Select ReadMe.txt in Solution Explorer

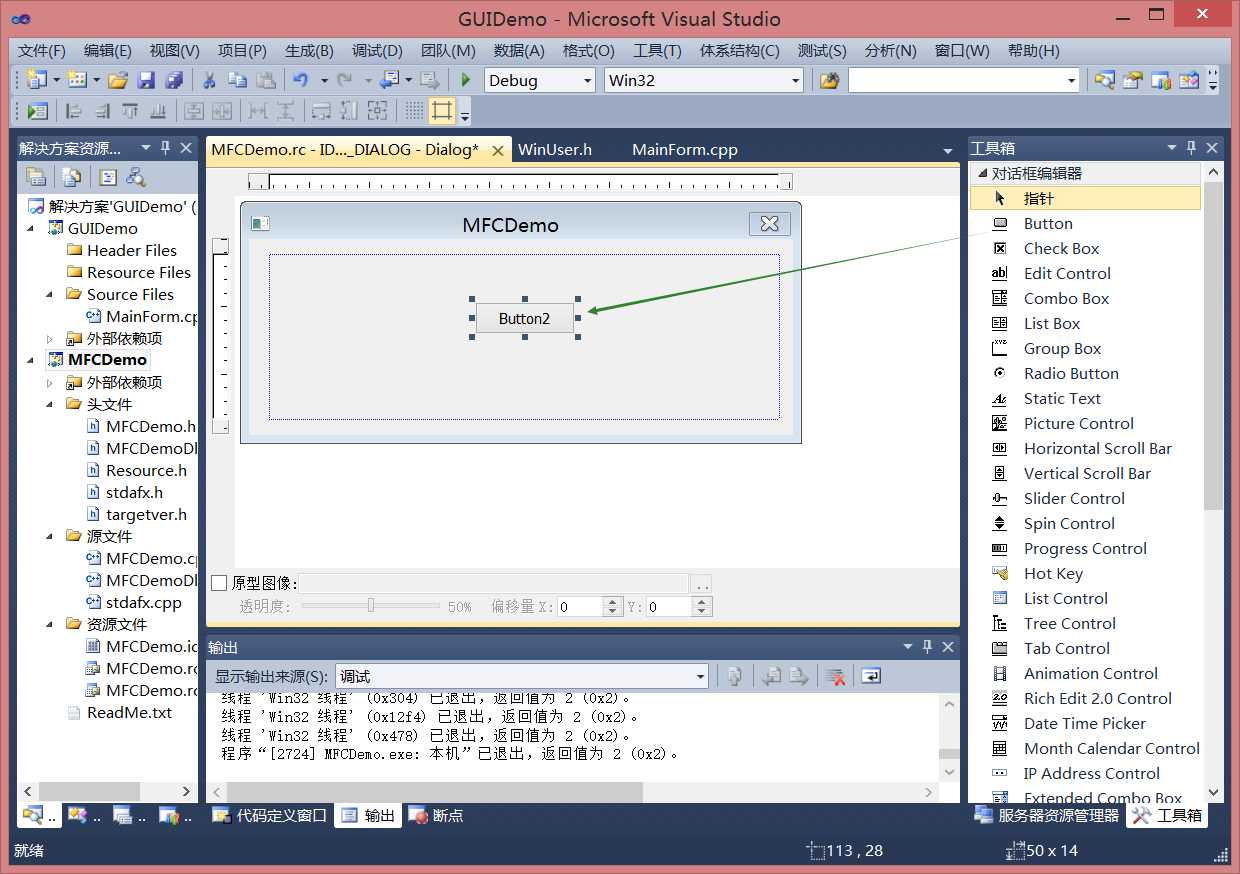tap(129, 712)
